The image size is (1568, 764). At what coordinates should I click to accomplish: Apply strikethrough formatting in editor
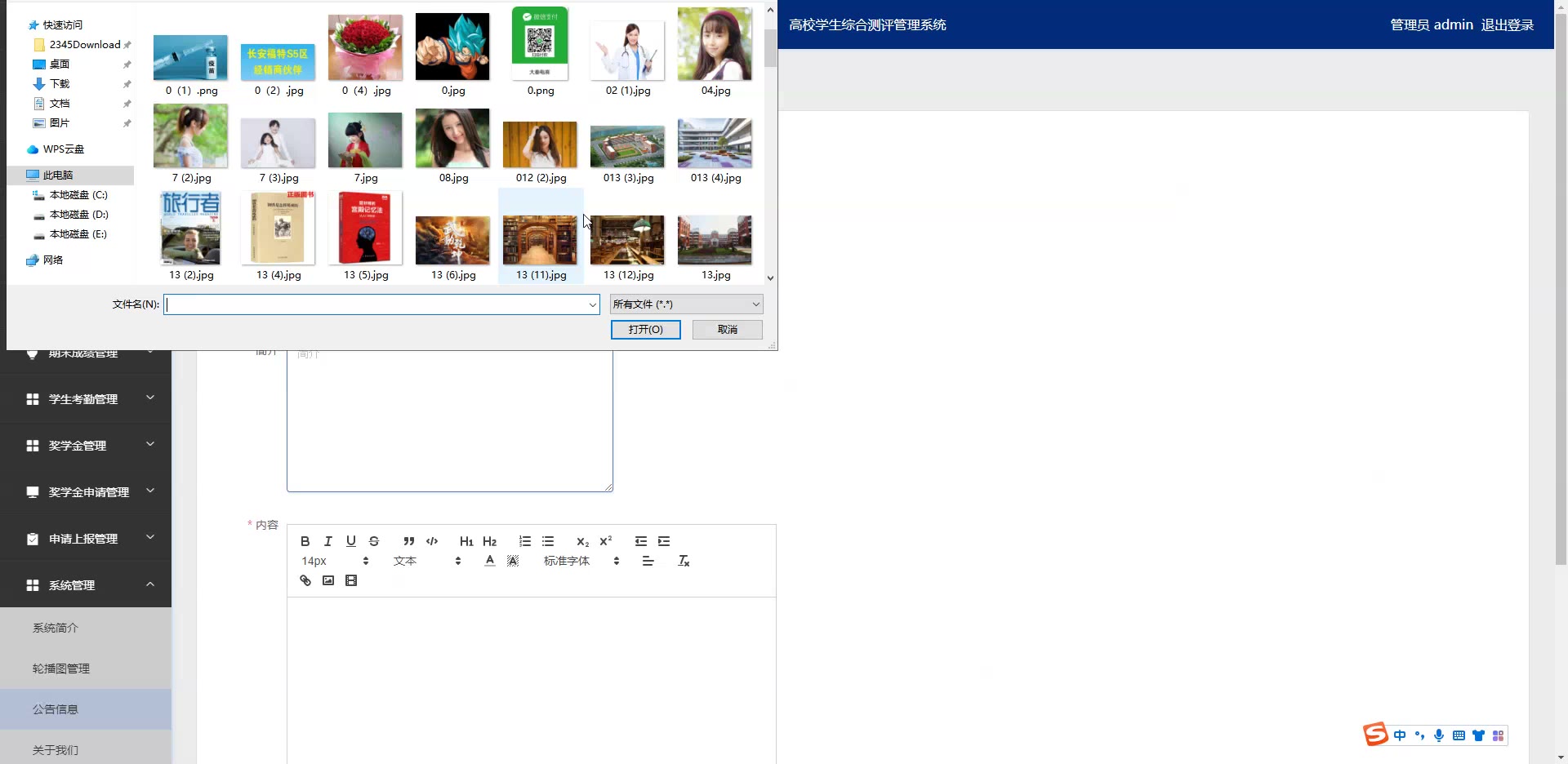click(x=373, y=541)
